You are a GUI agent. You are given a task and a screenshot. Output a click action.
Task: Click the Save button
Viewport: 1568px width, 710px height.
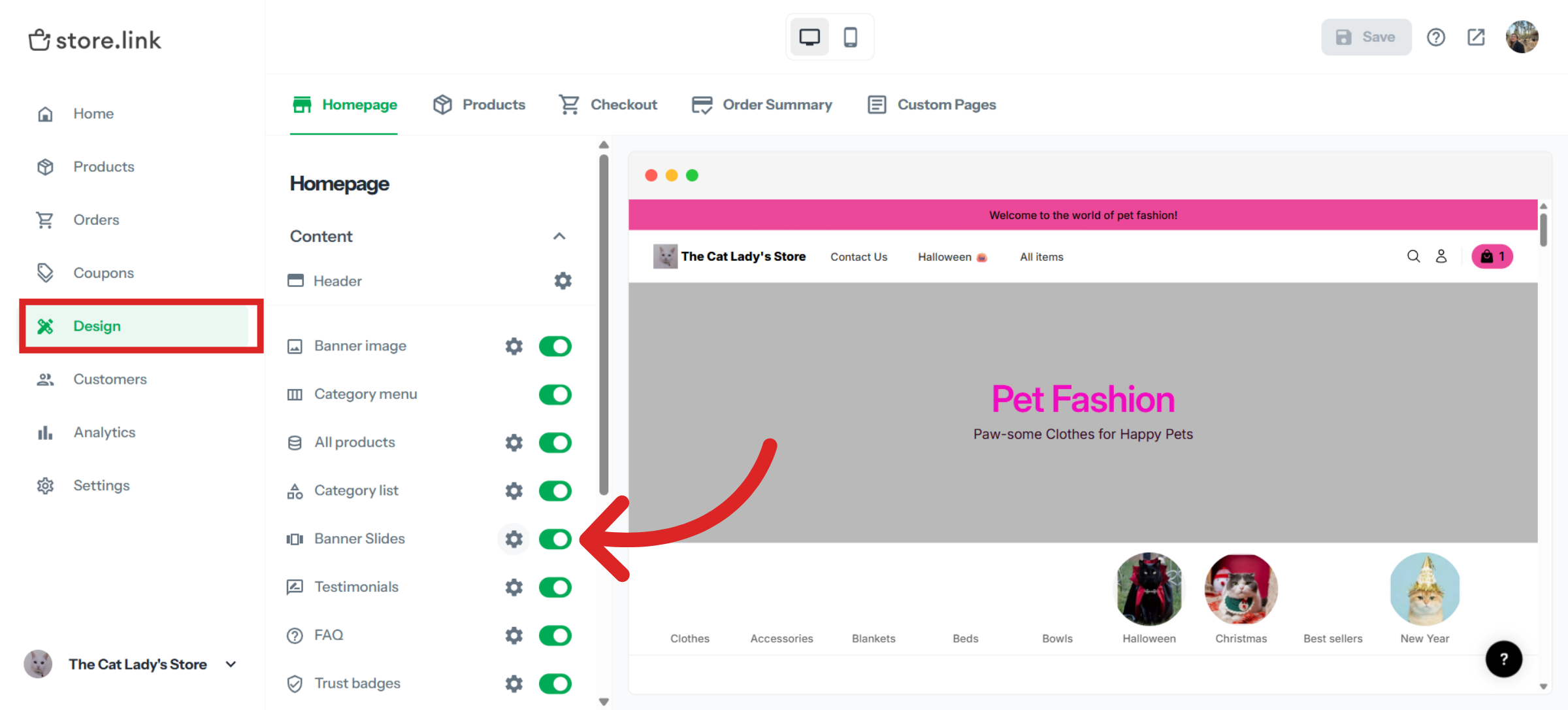[x=1366, y=37]
